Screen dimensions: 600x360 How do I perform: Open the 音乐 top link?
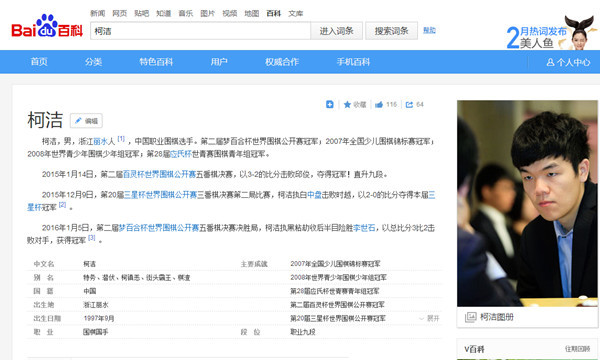click(x=186, y=13)
